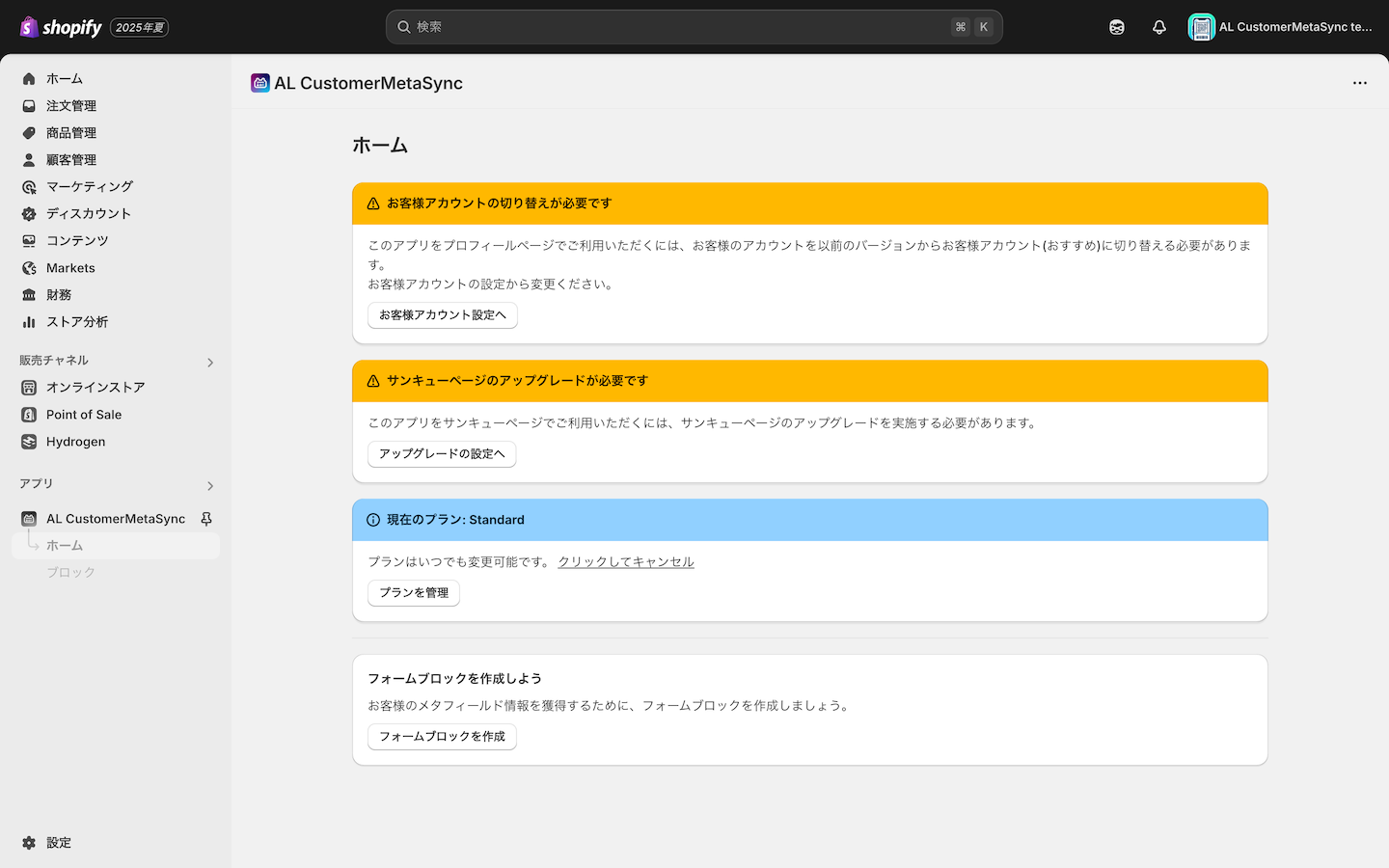Click the Markets globe icon

29,268
